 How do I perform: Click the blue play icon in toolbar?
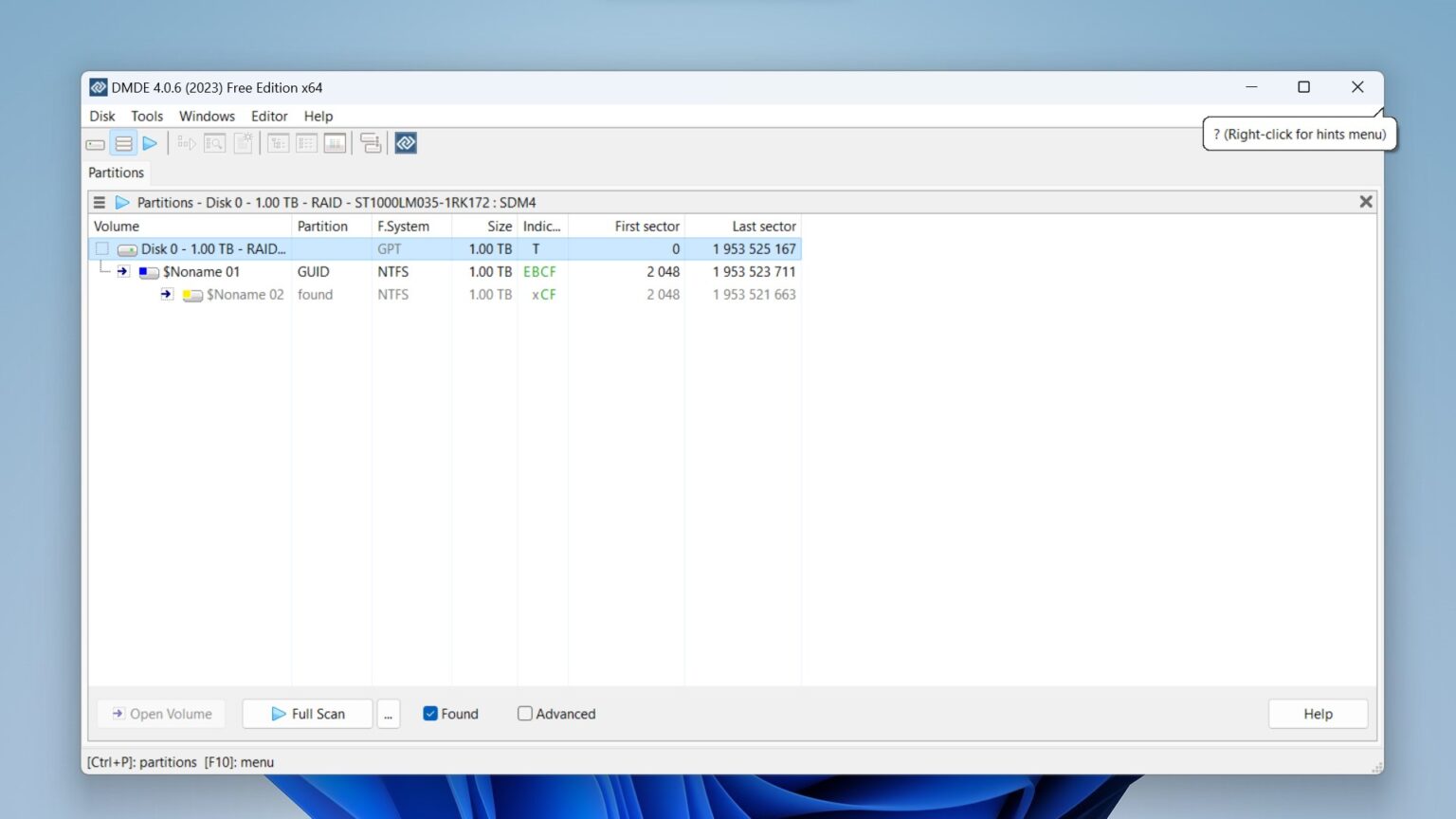tap(150, 143)
